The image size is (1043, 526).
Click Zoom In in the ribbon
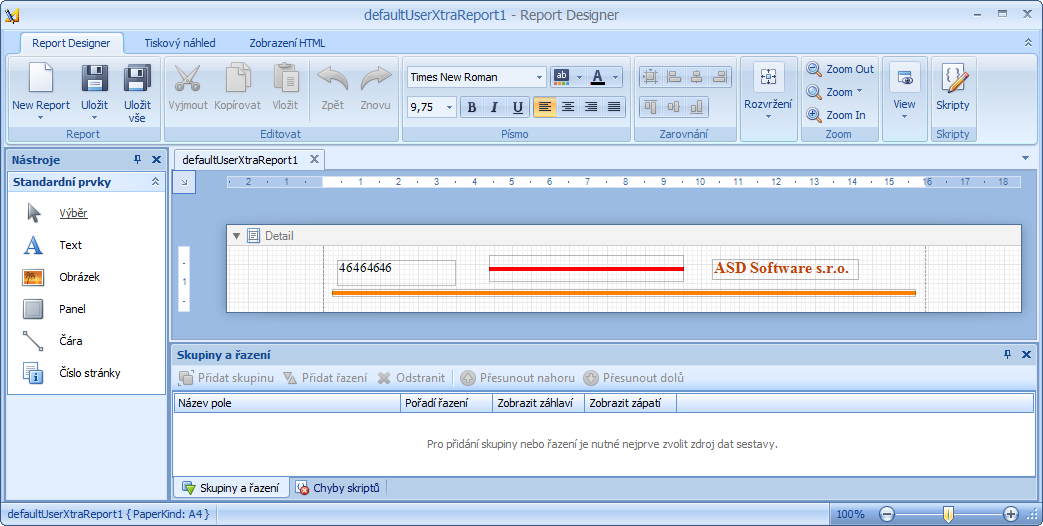836,115
